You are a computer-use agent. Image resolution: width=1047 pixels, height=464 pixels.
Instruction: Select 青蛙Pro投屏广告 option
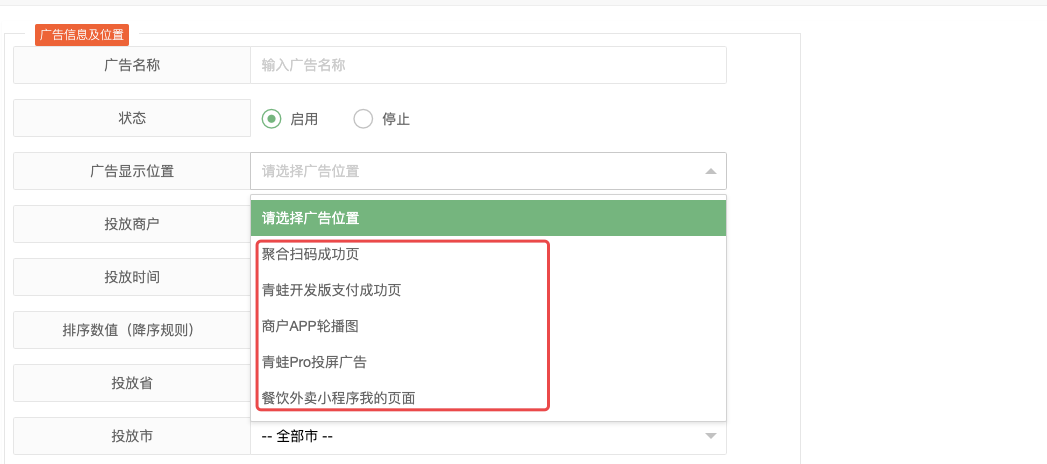(x=314, y=363)
